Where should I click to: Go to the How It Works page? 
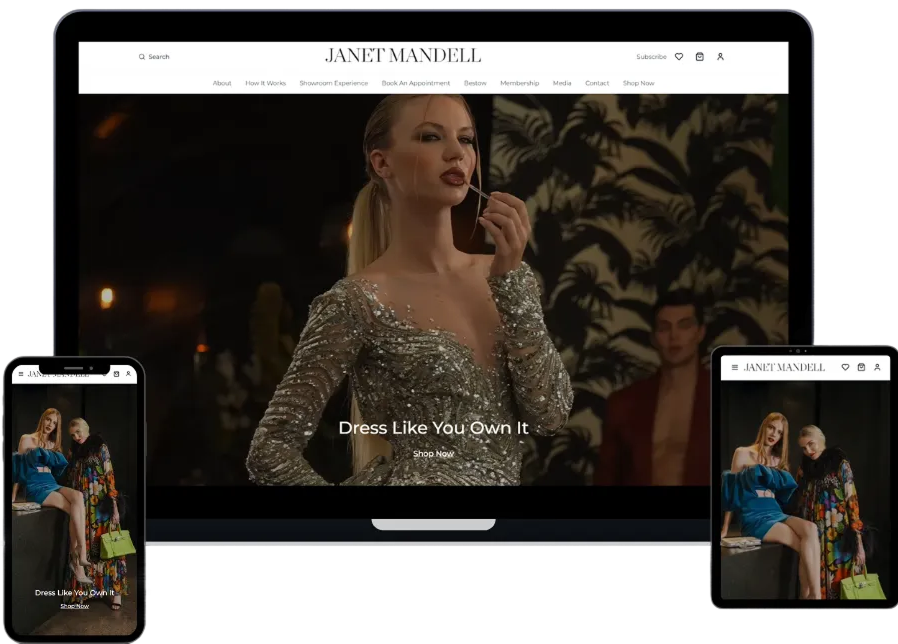265,83
